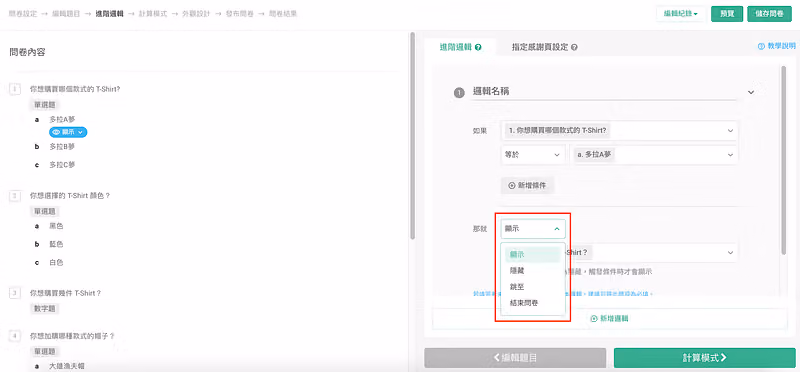Choose 顯示 option in dropdown list

click(x=533, y=254)
